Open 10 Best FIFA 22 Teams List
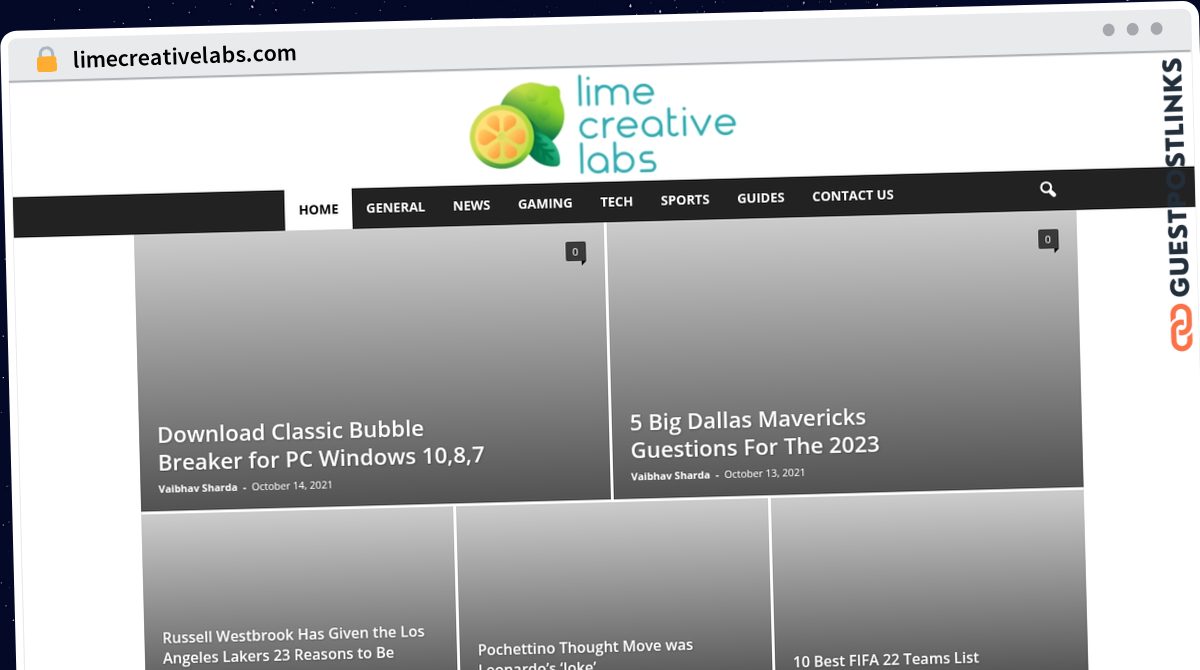1200x670 pixels. coord(886,659)
